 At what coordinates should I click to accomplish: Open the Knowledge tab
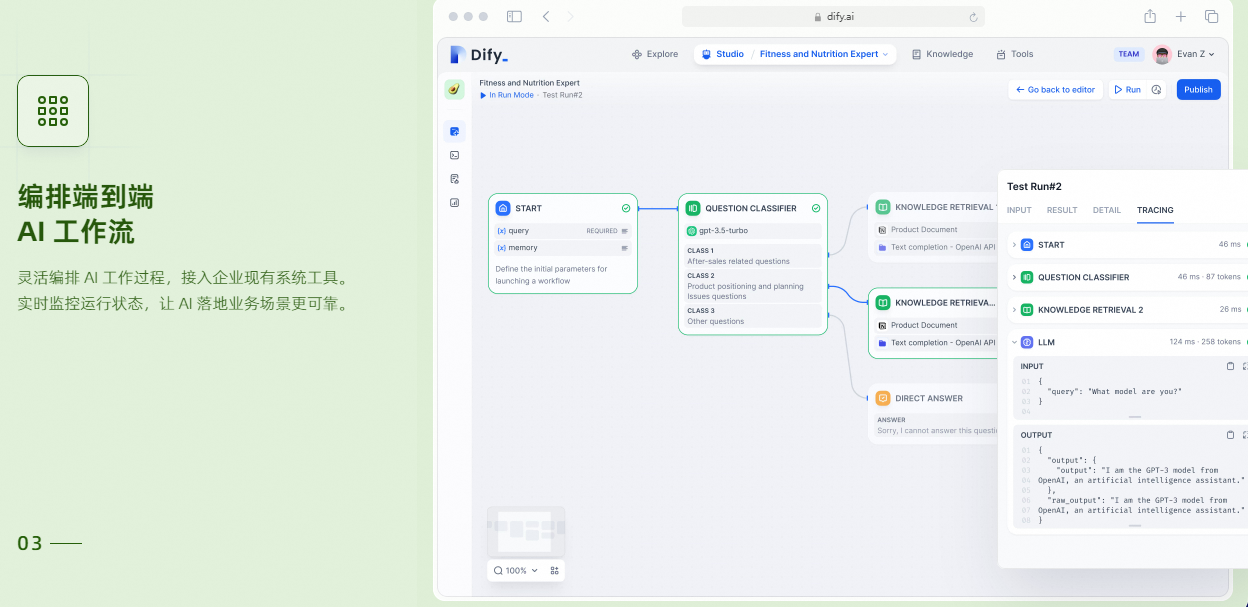pyautogui.click(x=942, y=54)
